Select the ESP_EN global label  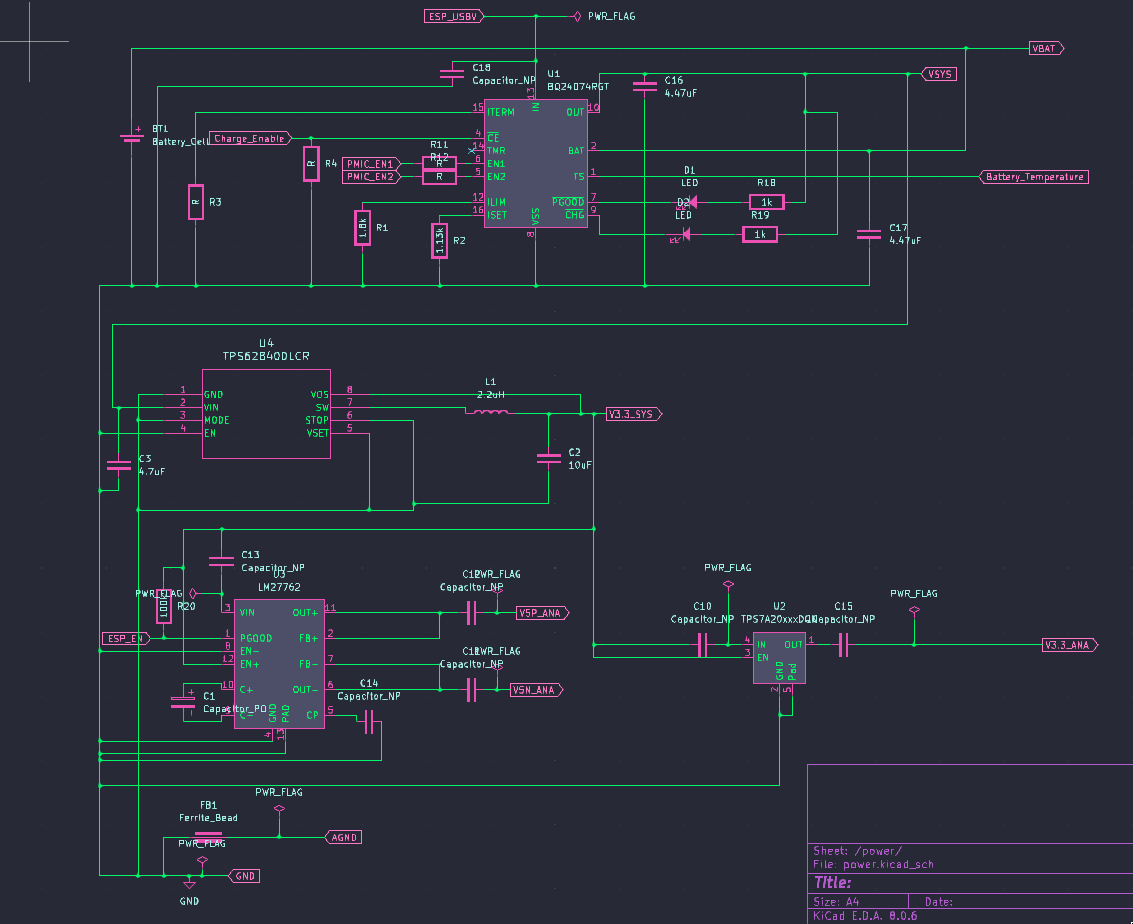[x=126, y=638]
